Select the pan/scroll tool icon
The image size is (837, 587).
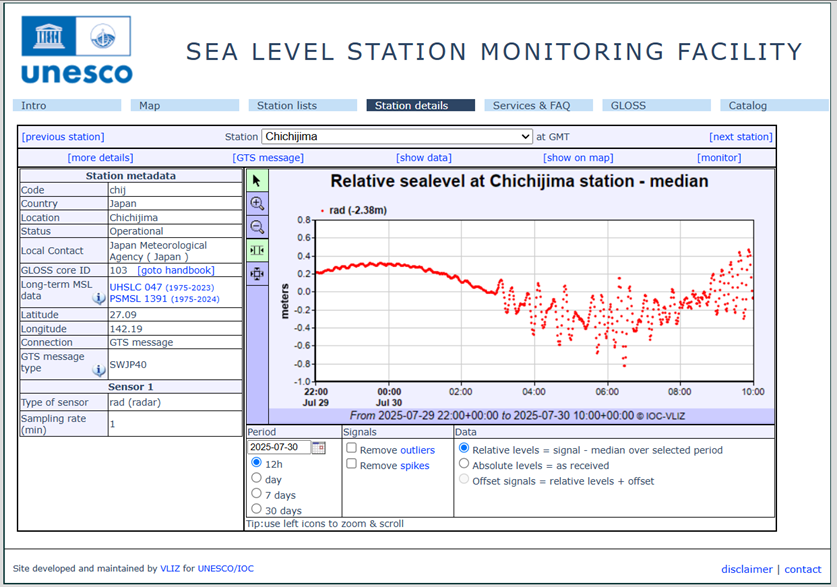pyautogui.click(x=257, y=274)
